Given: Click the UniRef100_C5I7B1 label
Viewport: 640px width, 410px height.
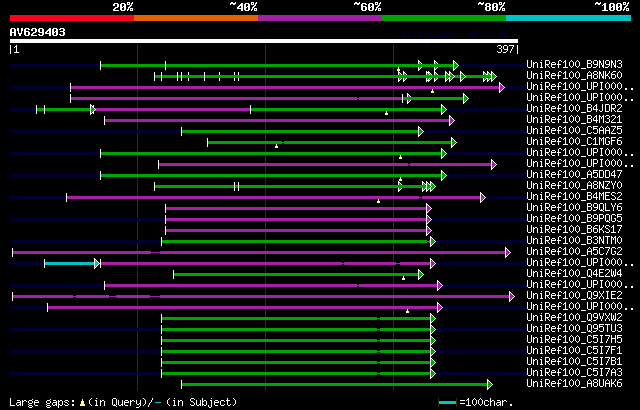Looking at the screenshot, I should (574, 362).
